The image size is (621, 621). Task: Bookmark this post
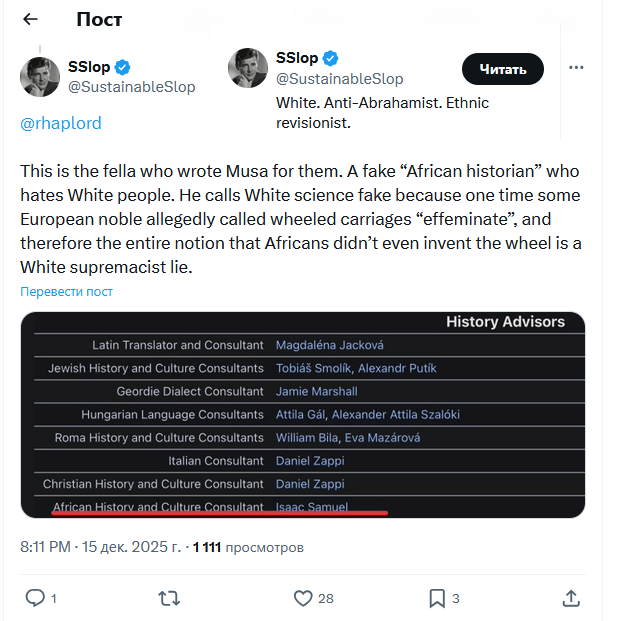437,598
